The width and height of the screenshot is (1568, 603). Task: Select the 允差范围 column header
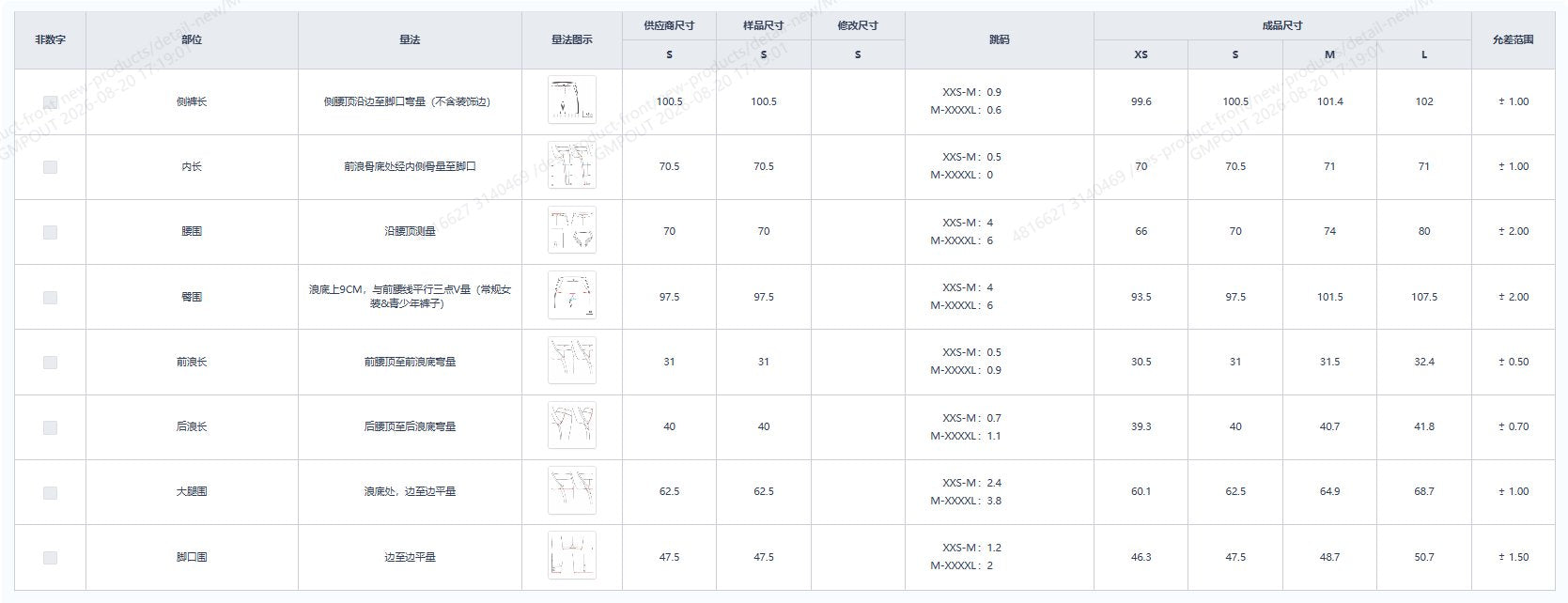pyautogui.click(x=1513, y=40)
